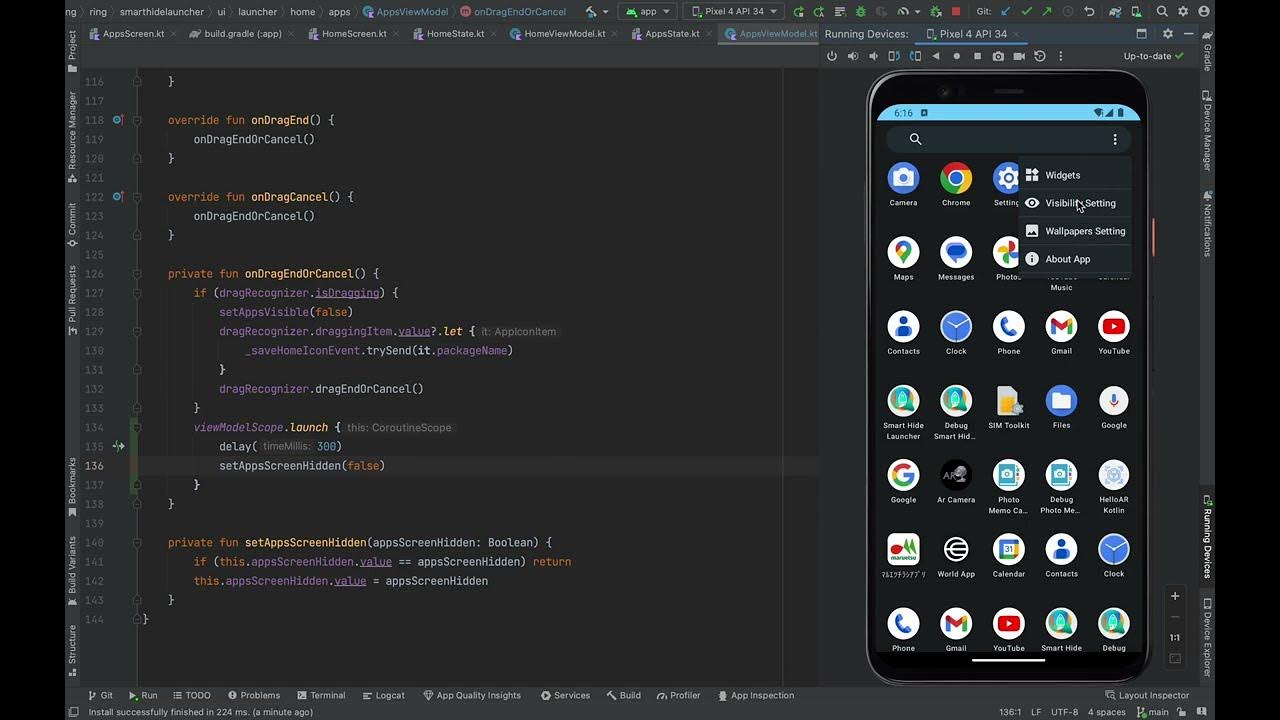Open the Files app on emulator
The image size is (1280, 720).
tap(1061, 408)
